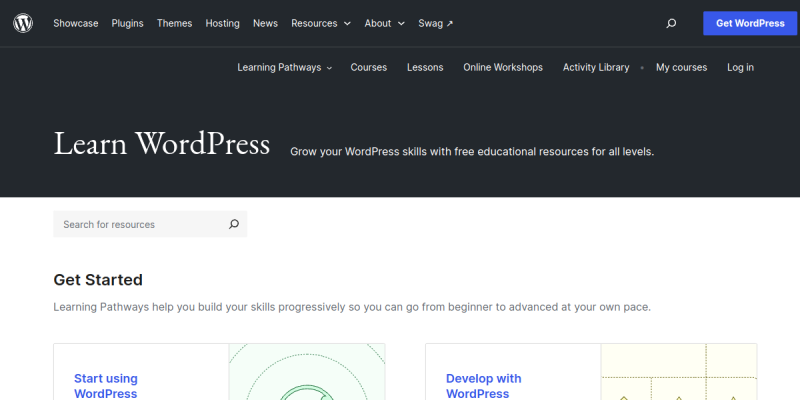
Task: Go to Plugins page
Action: pos(128,23)
